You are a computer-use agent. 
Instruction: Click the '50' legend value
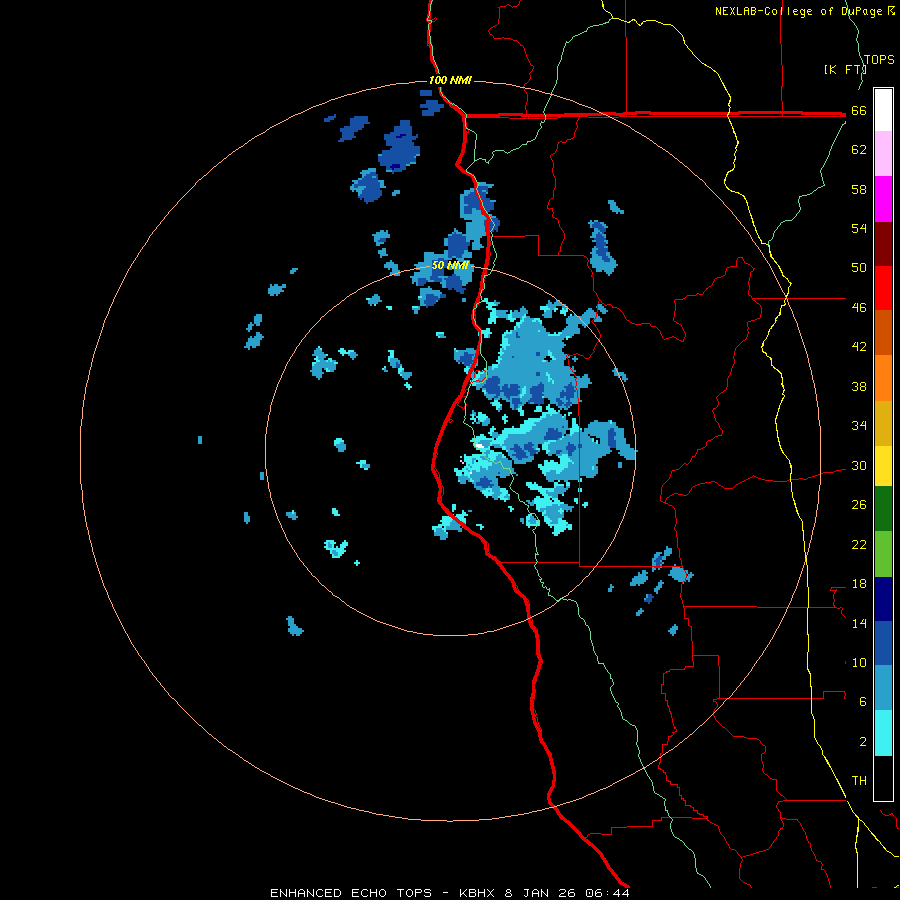(859, 268)
